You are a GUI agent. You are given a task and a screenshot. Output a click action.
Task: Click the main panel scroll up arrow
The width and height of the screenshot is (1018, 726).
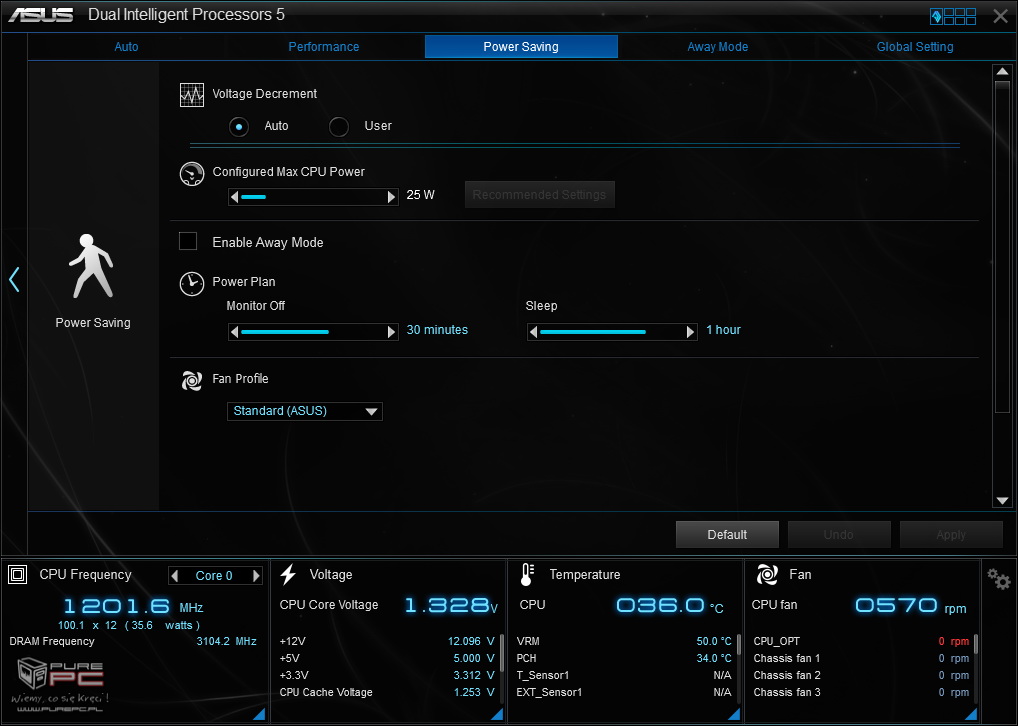[1002, 71]
